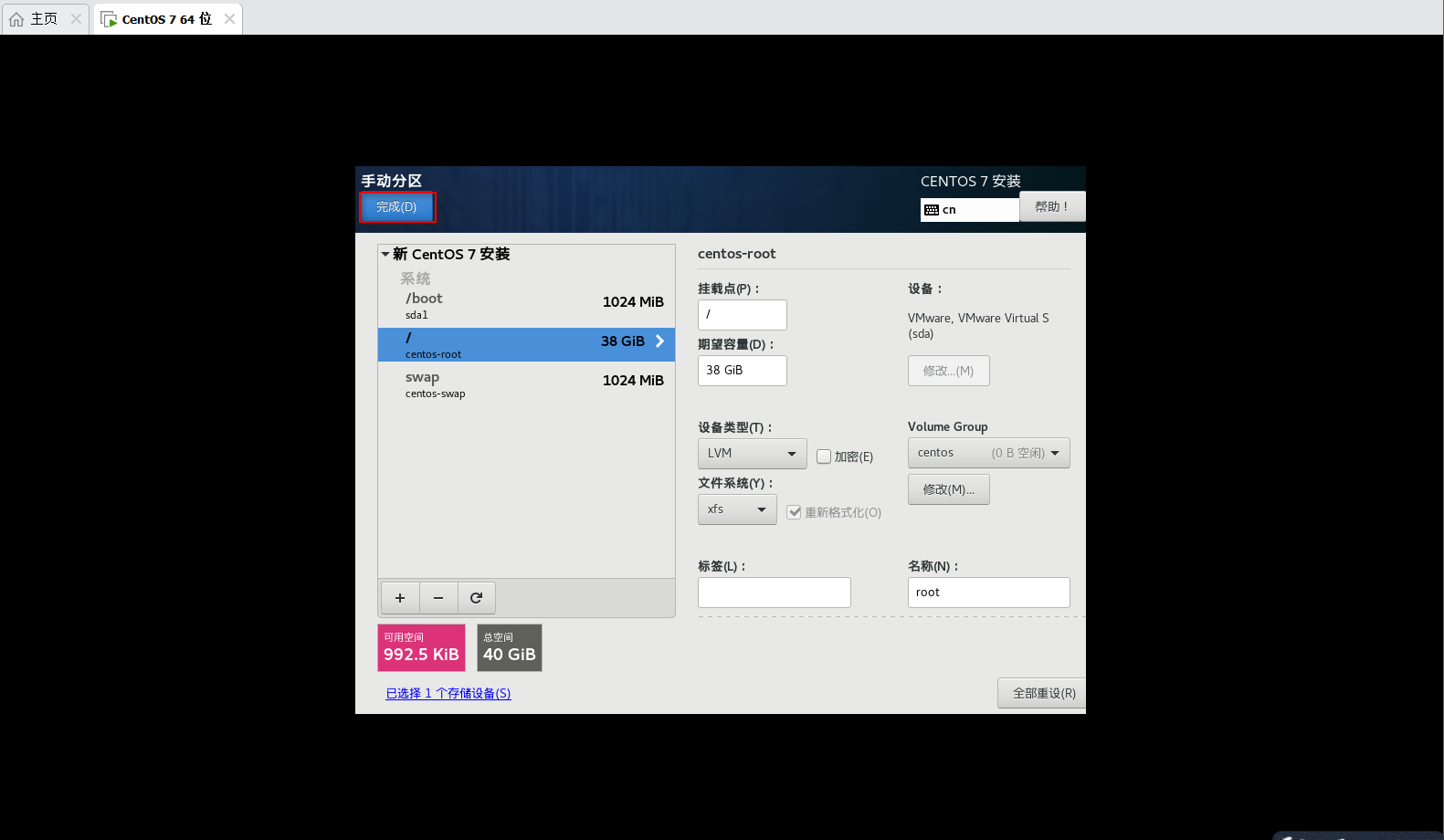The height and width of the screenshot is (840, 1444).
Task: Click the keyboard layout icon next to cn
Action: coord(932,210)
